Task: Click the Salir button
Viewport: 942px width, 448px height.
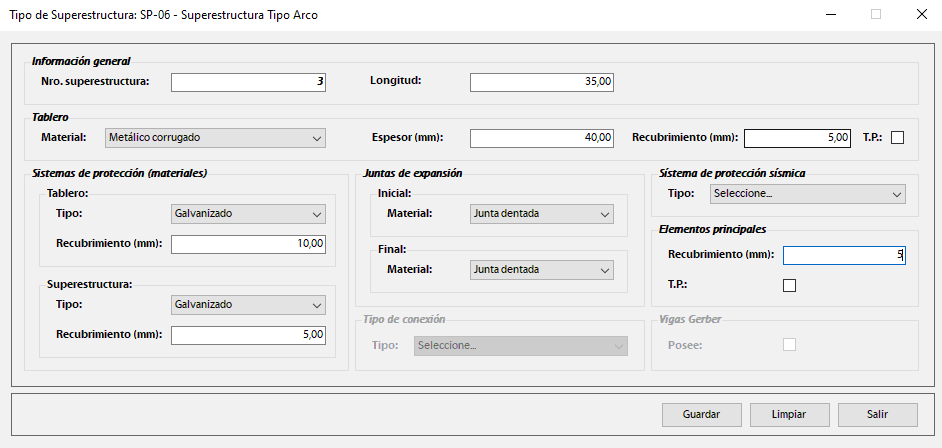Action: (877, 414)
